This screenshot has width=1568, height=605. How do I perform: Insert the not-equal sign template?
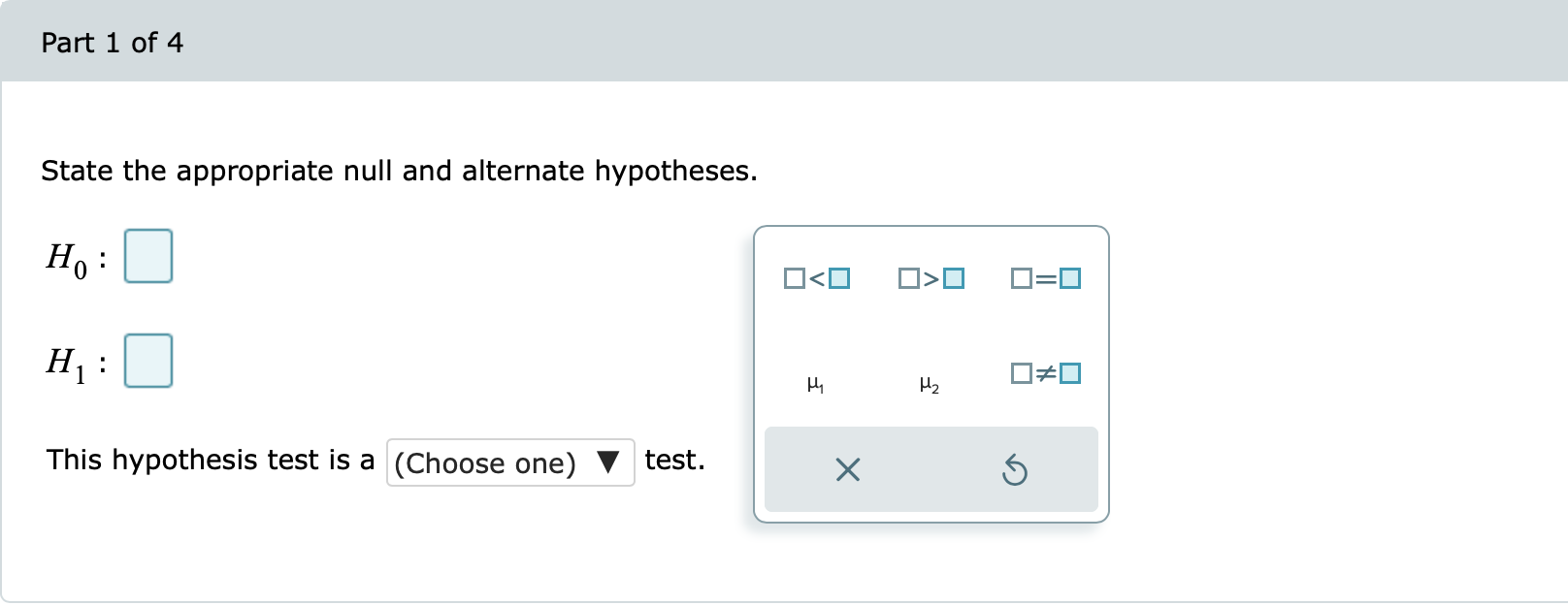(1045, 373)
